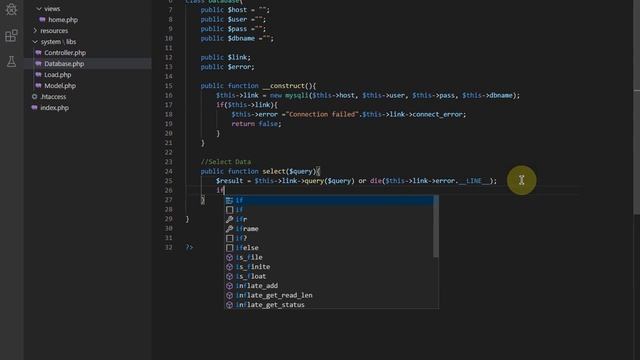Click the closing '?>' PHP tag
This screenshot has height=360, width=640.
[x=189, y=247]
